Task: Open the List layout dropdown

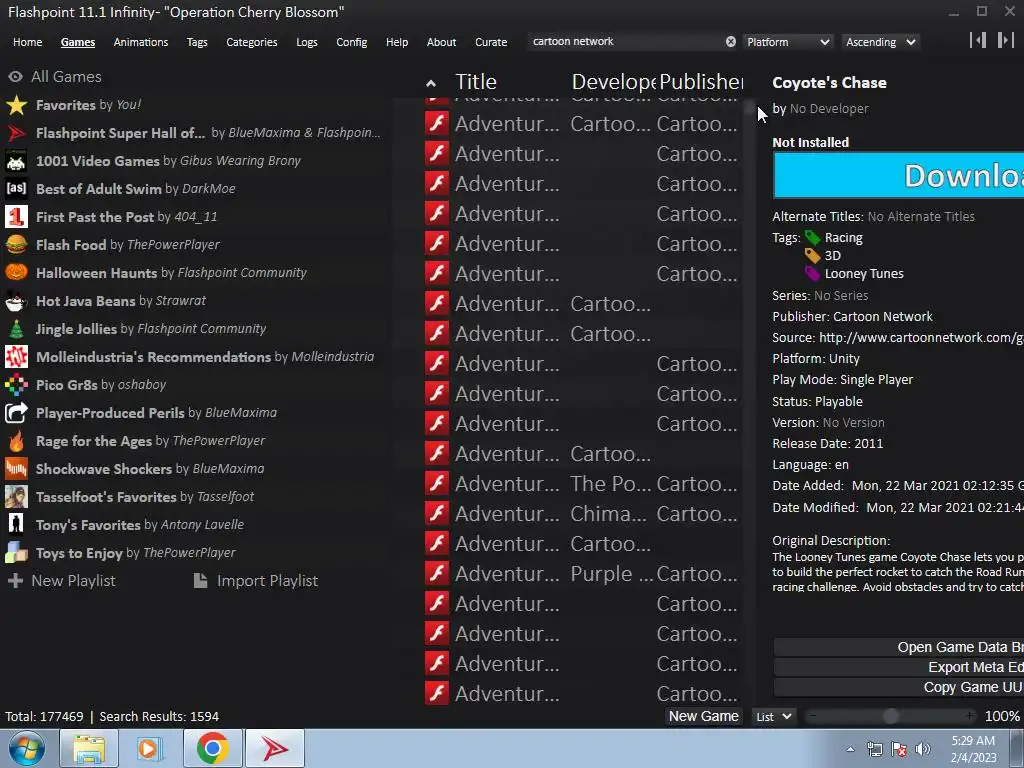Action: coord(774,716)
